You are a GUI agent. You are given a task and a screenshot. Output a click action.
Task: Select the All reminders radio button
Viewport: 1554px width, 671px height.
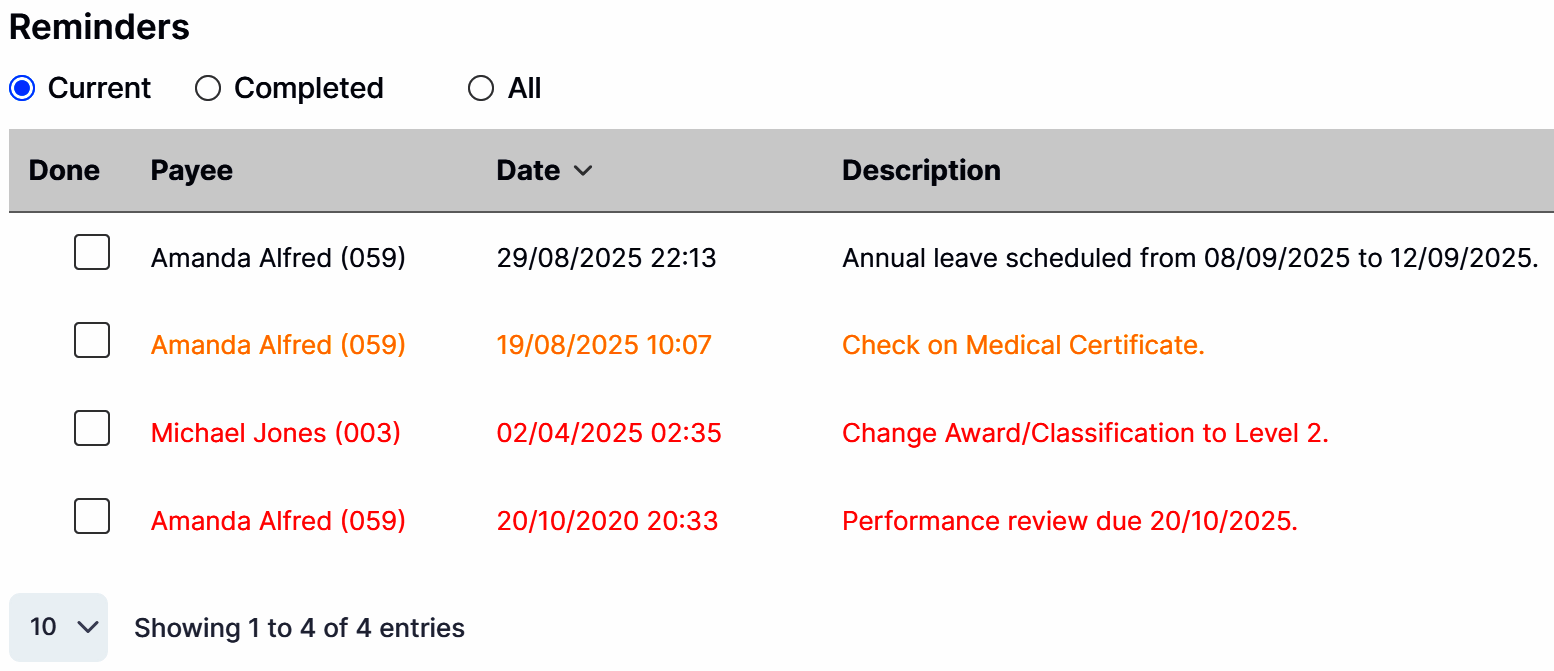coord(481,89)
